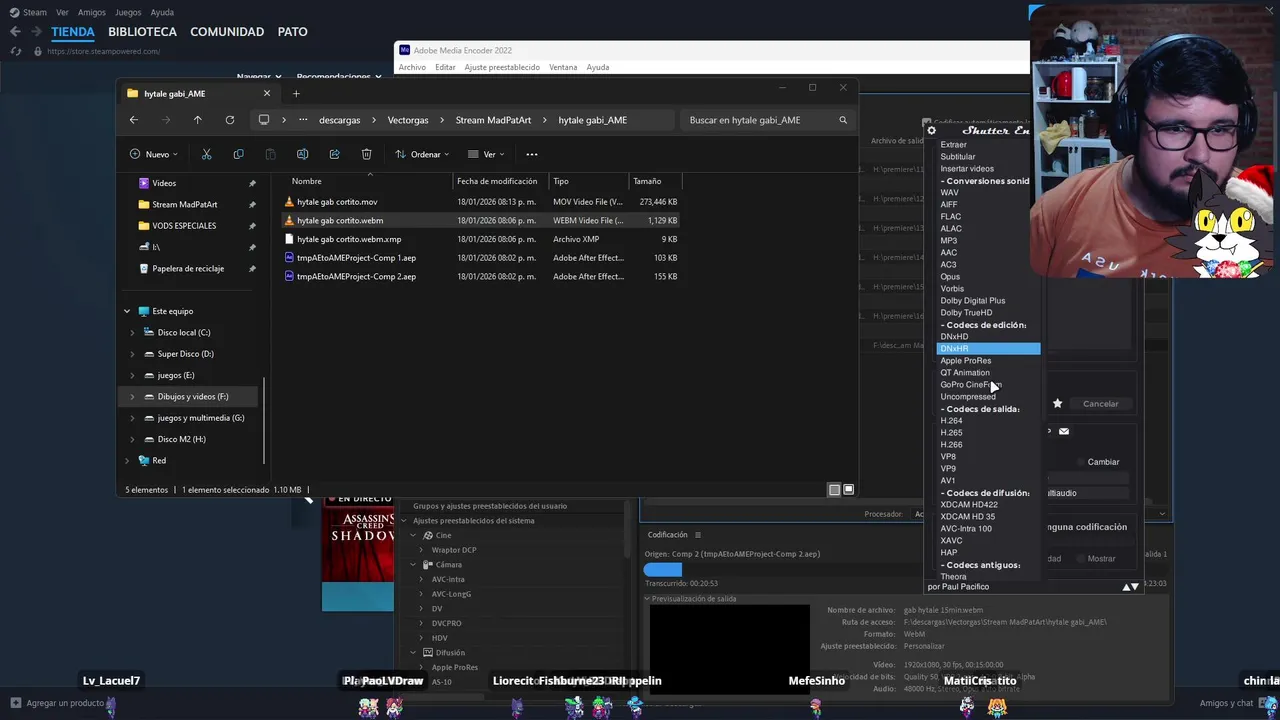The image size is (1280, 720).
Task: Toggle the Cambiar radio option
Action: pos(1081,462)
